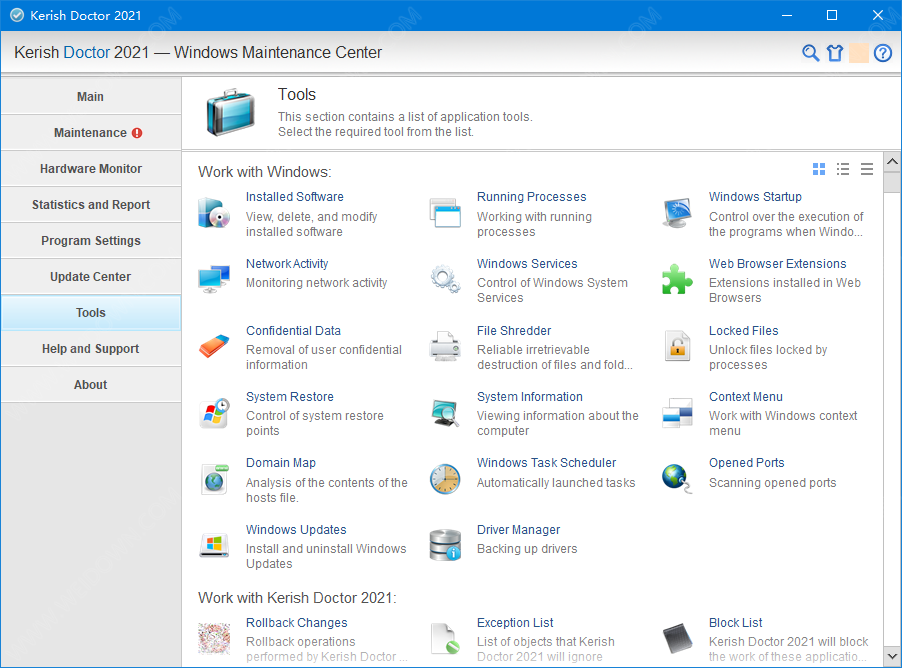The image size is (902, 668).
Task: Open the Domain Map link
Action: (281, 463)
